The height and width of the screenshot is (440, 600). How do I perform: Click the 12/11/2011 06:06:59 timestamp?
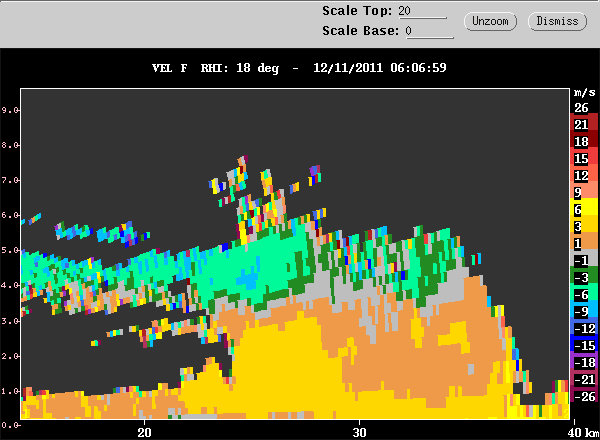tap(380, 68)
